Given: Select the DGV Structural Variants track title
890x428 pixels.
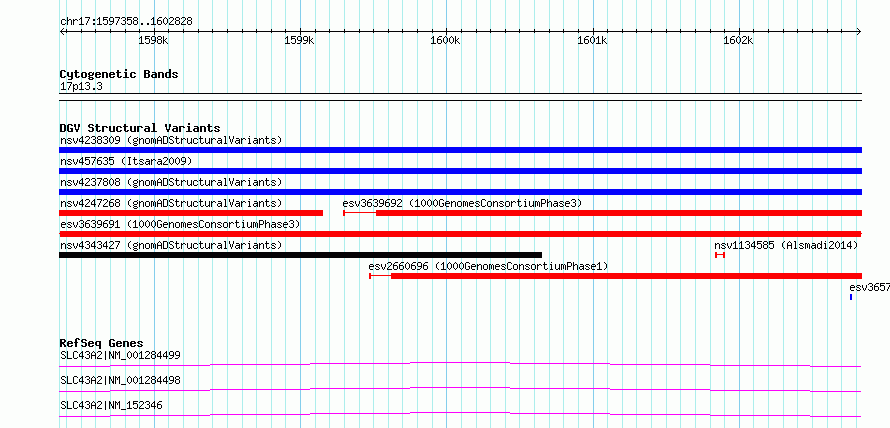Looking at the screenshot, I should tap(140, 128).
